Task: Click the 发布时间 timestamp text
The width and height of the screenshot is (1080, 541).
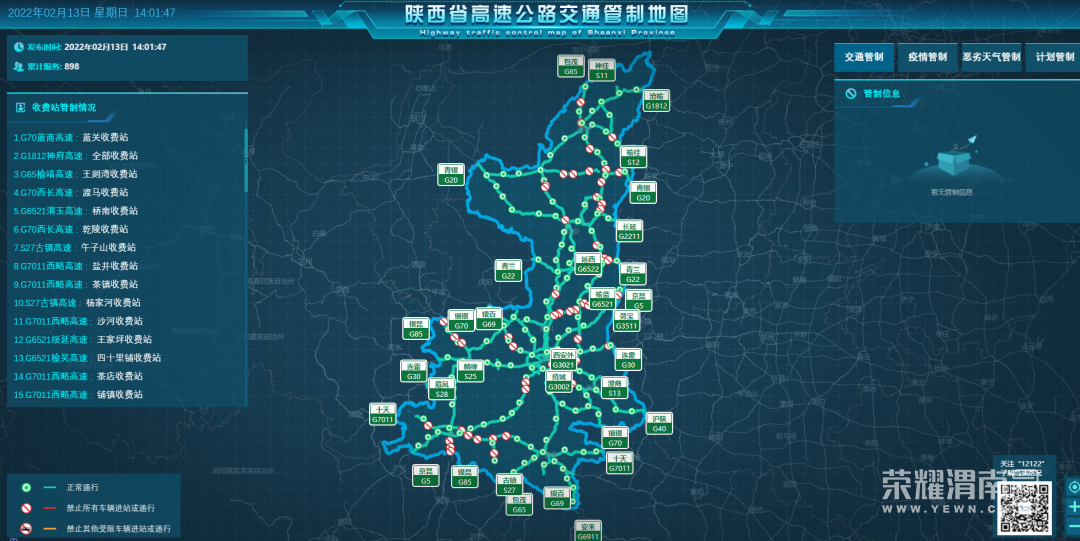Action: click(90, 48)
